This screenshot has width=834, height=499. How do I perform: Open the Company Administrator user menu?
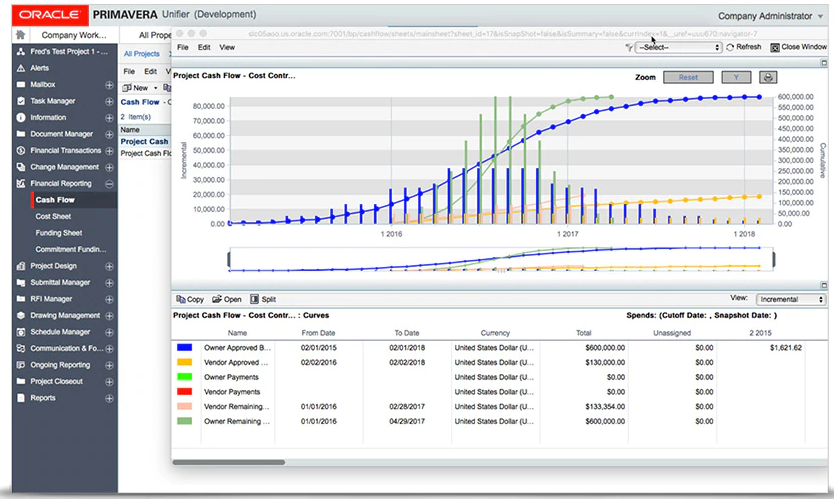[x=770, y=16]
